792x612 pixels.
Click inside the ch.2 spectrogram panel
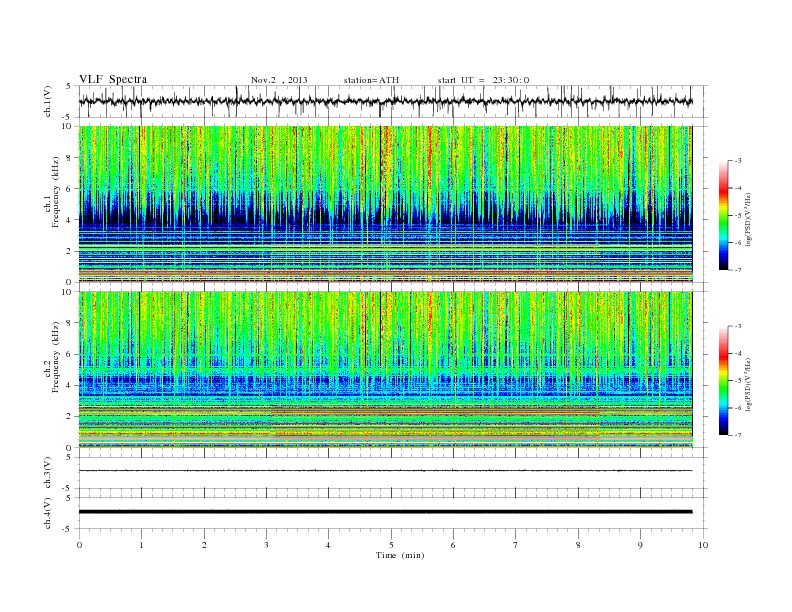click(385, 370)
